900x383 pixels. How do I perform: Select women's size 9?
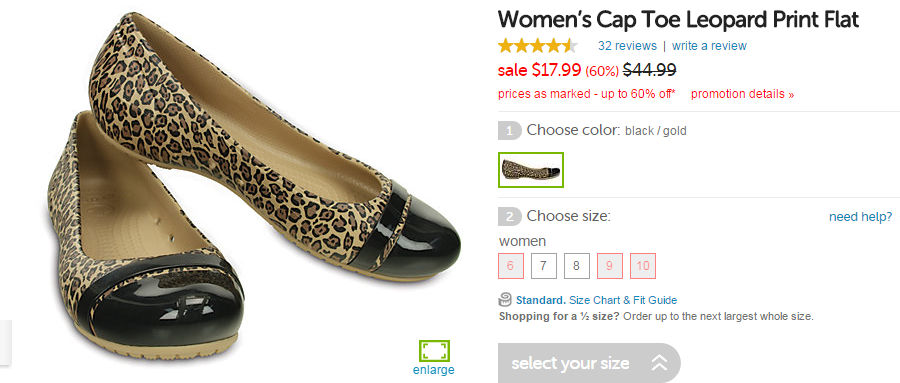click(x=610, y=266)
